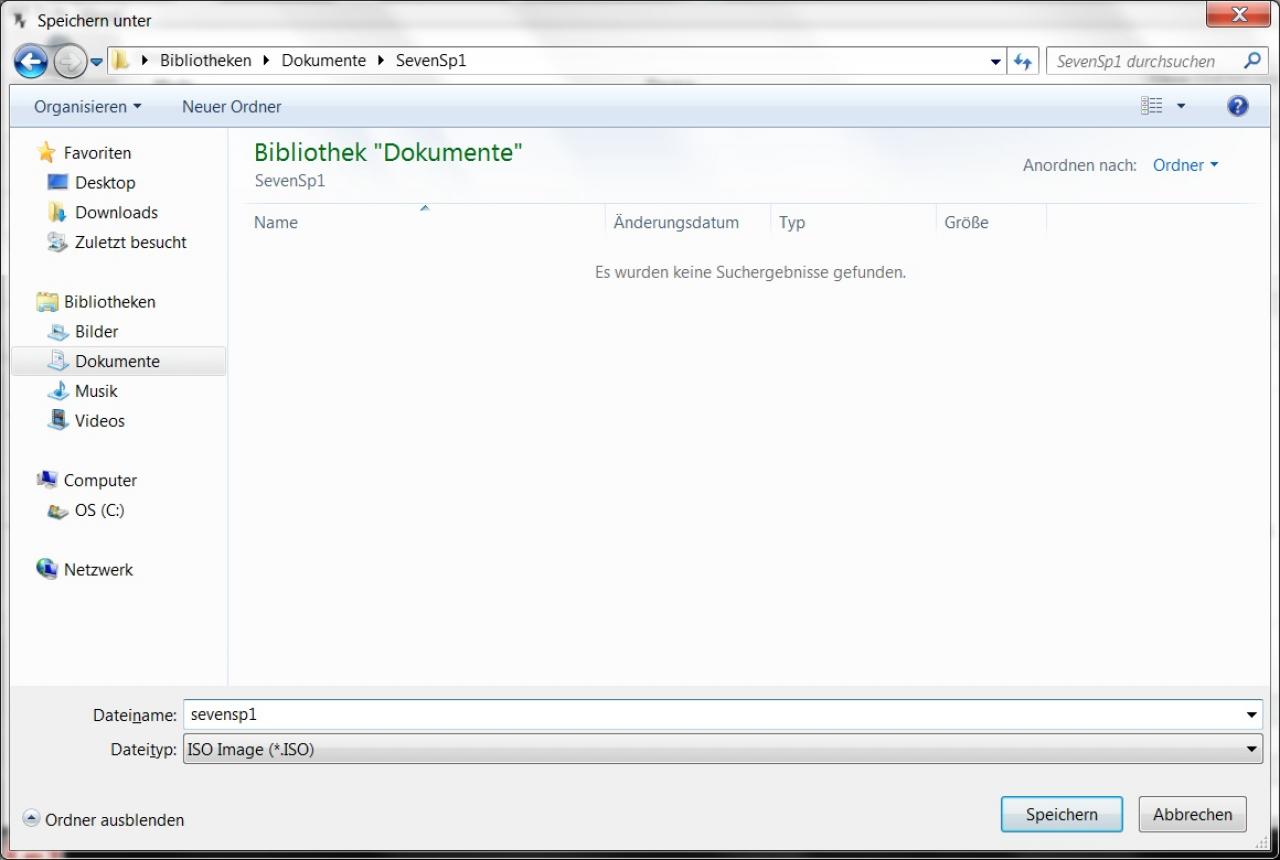Click the Abbrechen button
The width and height of the screenshot is (1280, 860).
click(x=1193, y=814)
